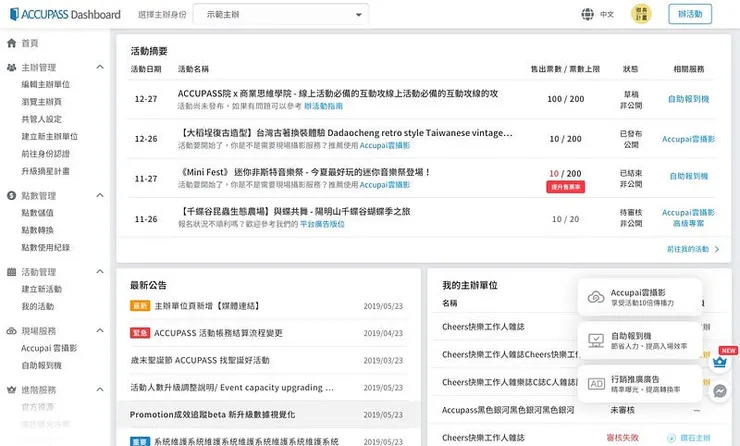The width and height of the screenshot is (740, 446).
Task: Click the 主辦管理 people icon
Action: 11,67
